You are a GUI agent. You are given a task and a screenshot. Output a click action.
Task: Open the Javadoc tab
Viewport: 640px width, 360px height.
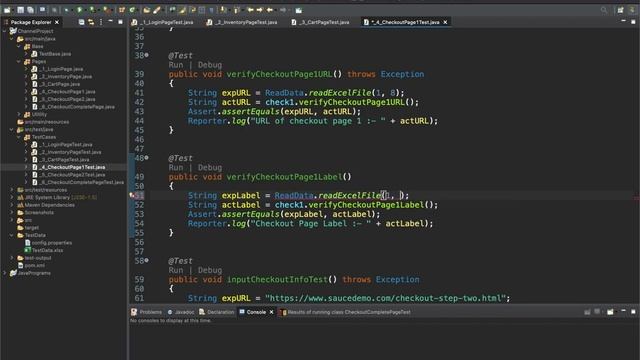pyautogui.click(x=181, y=312)
